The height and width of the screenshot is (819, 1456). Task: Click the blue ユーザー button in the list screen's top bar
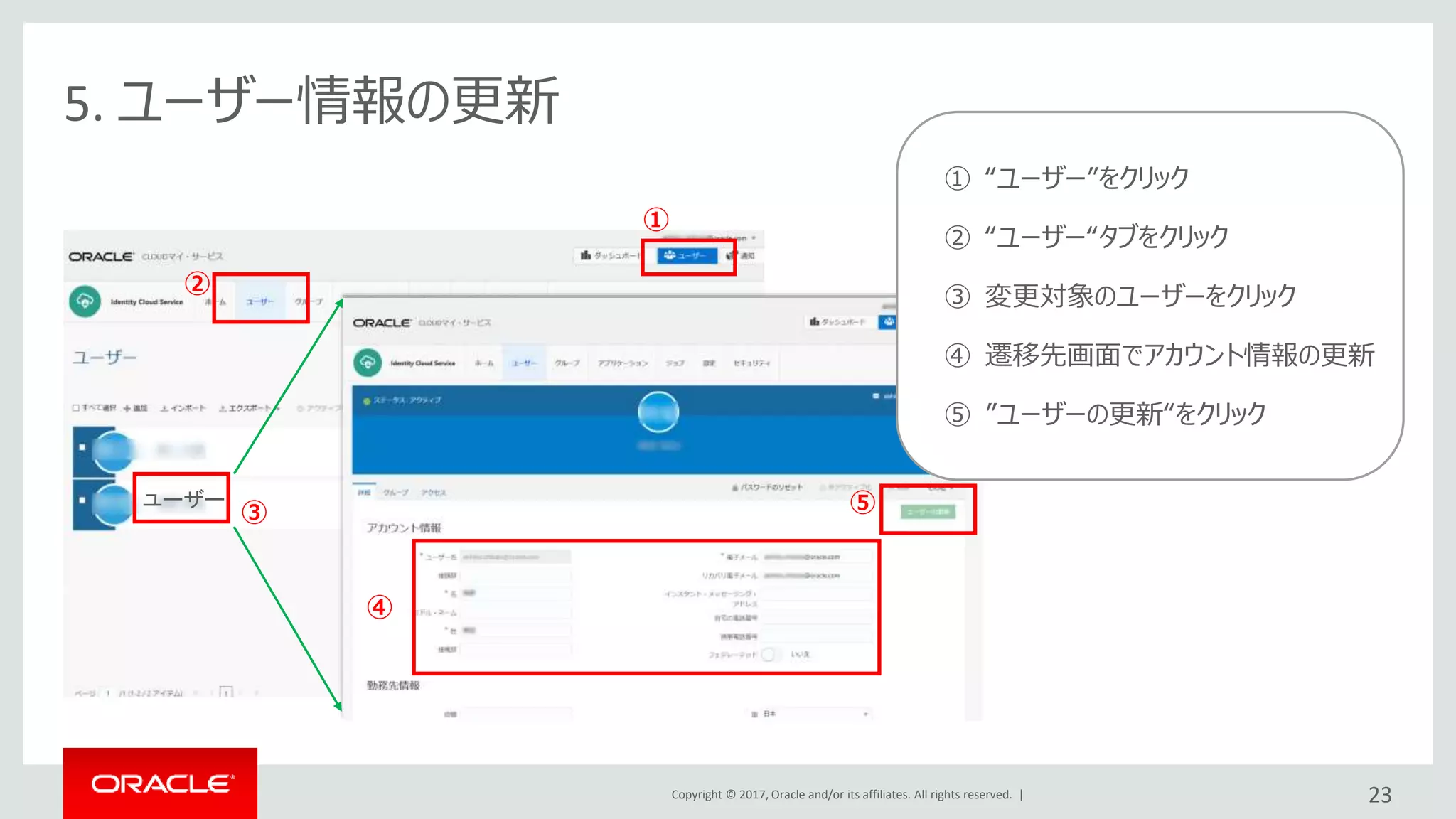click(687, 255)
